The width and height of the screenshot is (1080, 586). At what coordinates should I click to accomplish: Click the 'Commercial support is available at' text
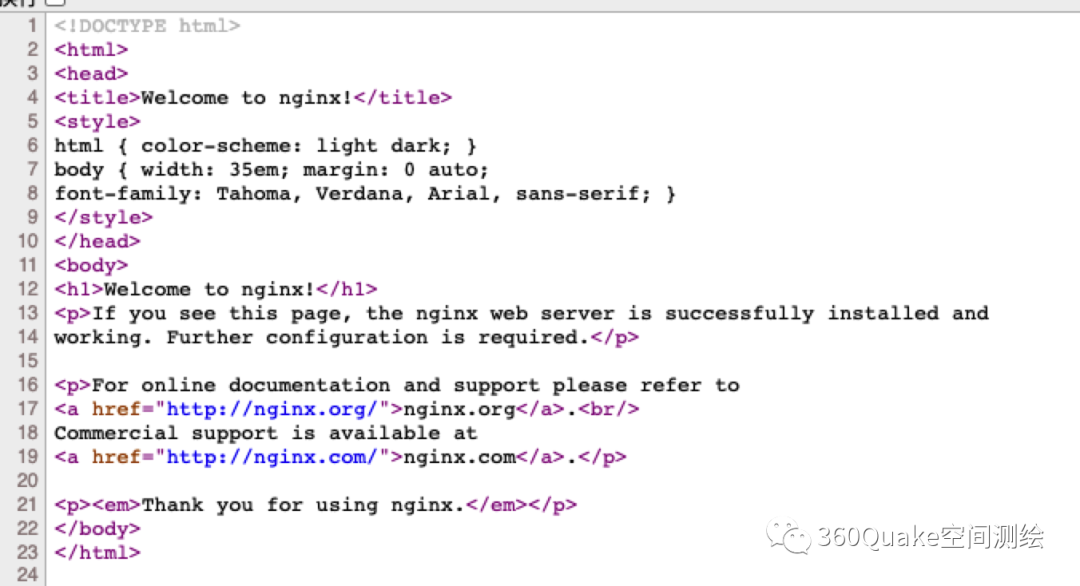(x=265, y=433)
